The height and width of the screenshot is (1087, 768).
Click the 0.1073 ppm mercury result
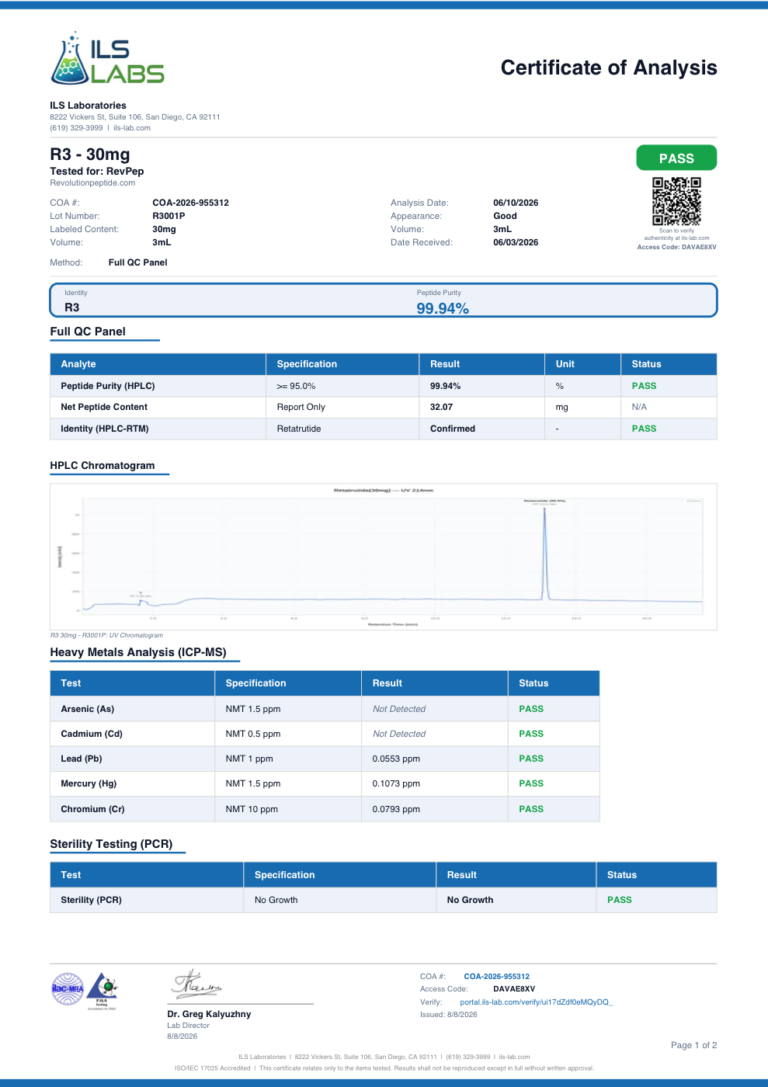[x=396, y=783]
